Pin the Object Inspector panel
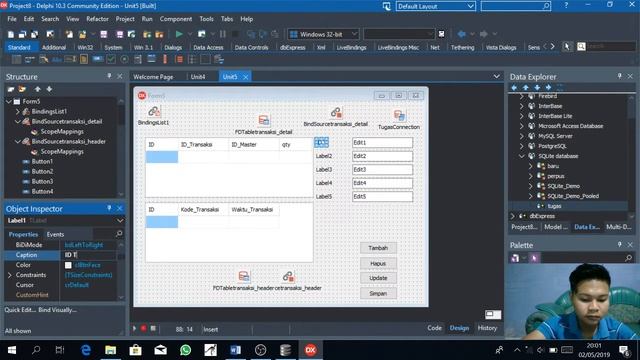640x360 pixels. pos(109,208)
